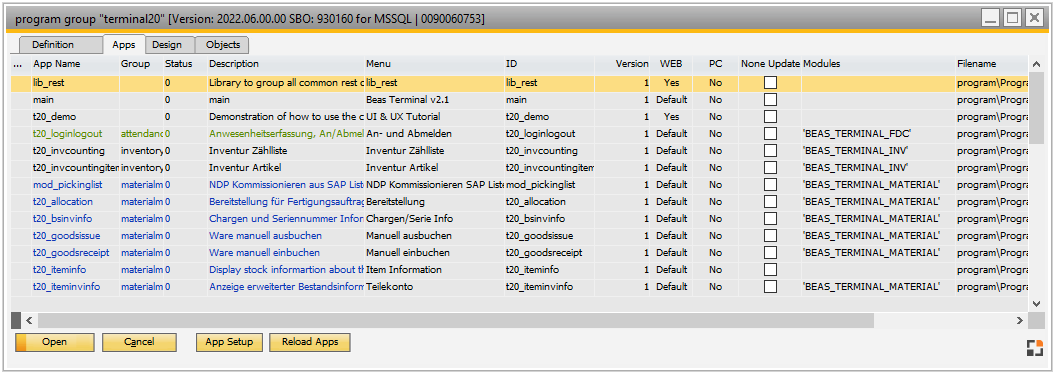Select the t20_demo app name cell

click(x=75, y=116)
